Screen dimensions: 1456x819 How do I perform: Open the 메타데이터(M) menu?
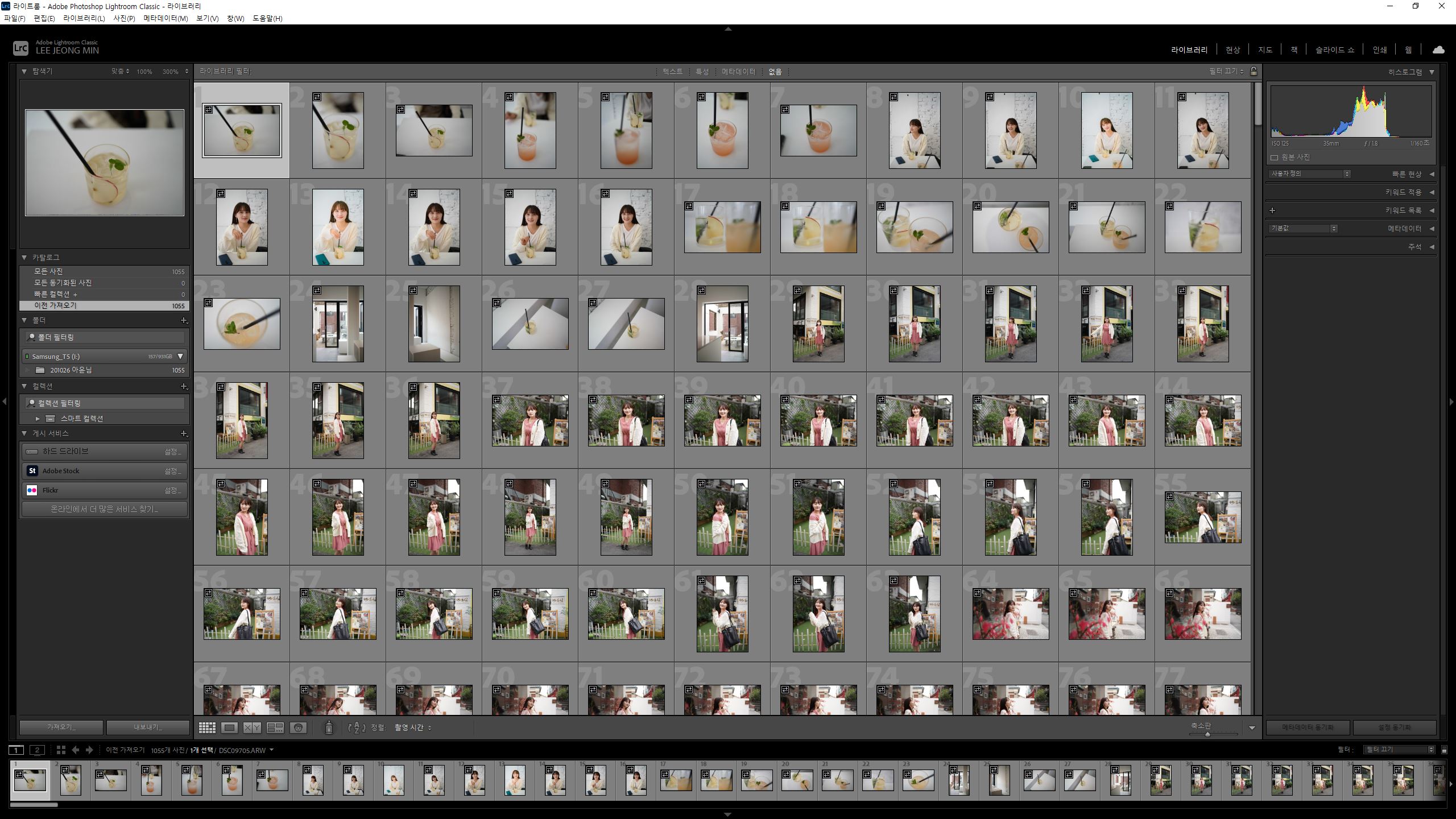tap(166, 18)
